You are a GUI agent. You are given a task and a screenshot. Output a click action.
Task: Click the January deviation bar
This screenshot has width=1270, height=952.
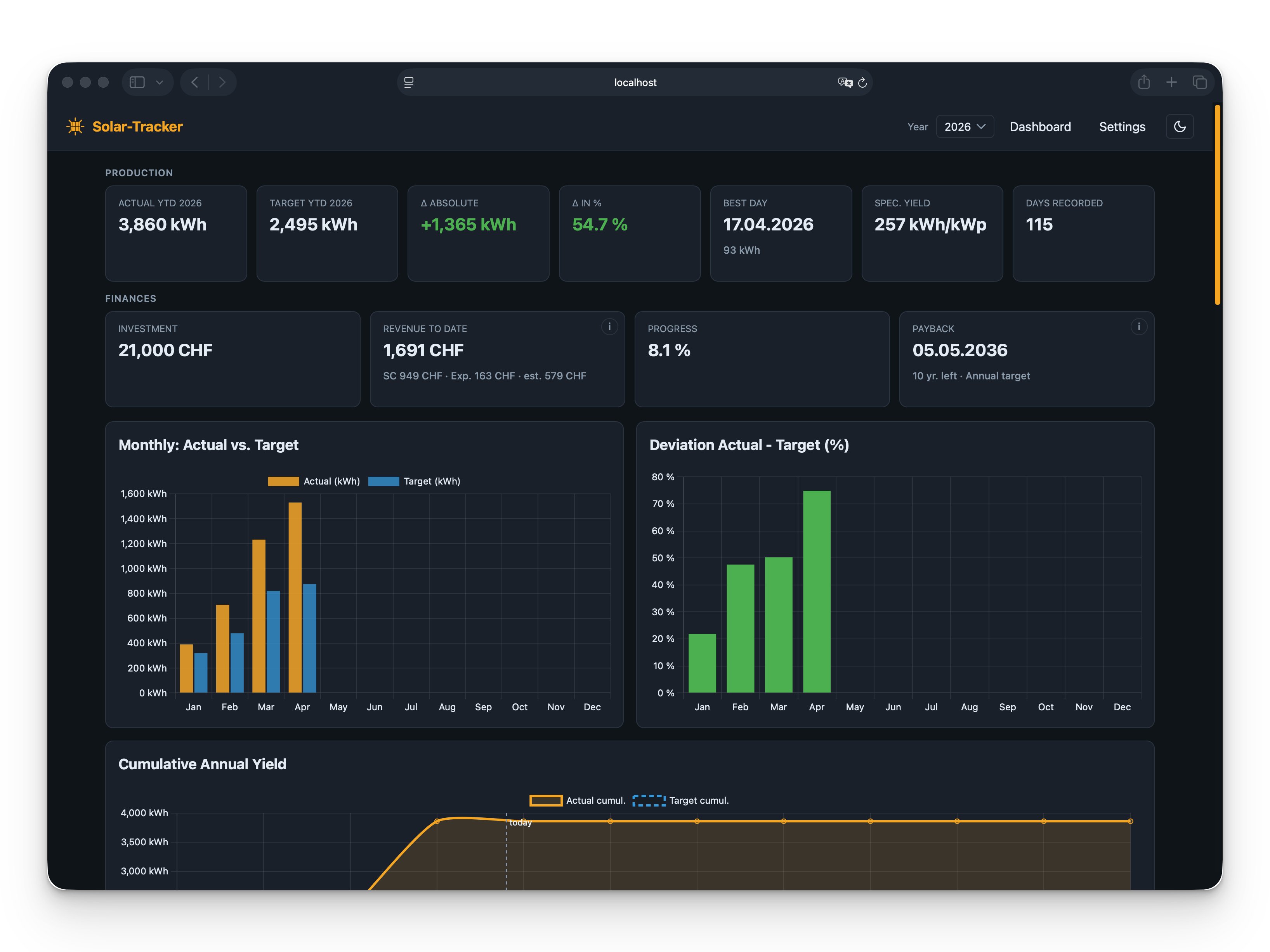(x=702, y=663)
